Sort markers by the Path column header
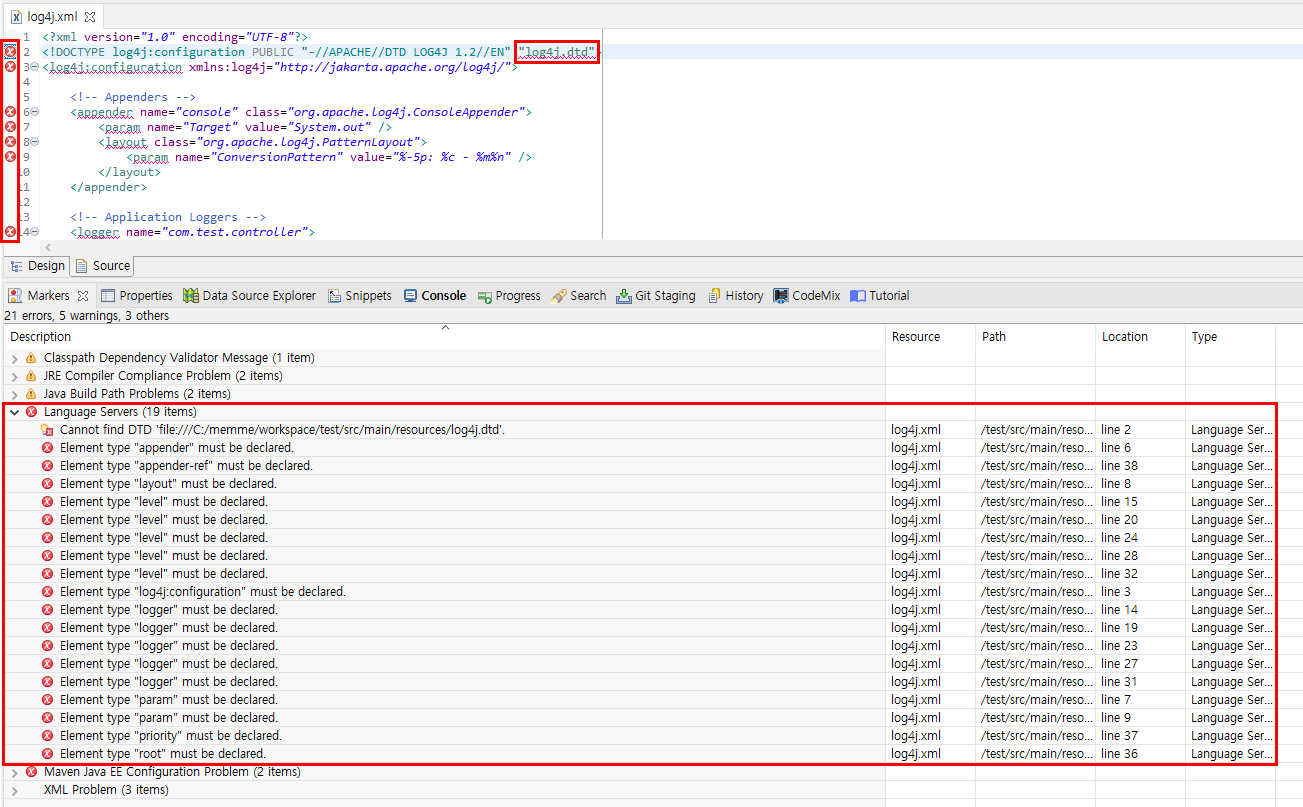 coord(1035,337)
